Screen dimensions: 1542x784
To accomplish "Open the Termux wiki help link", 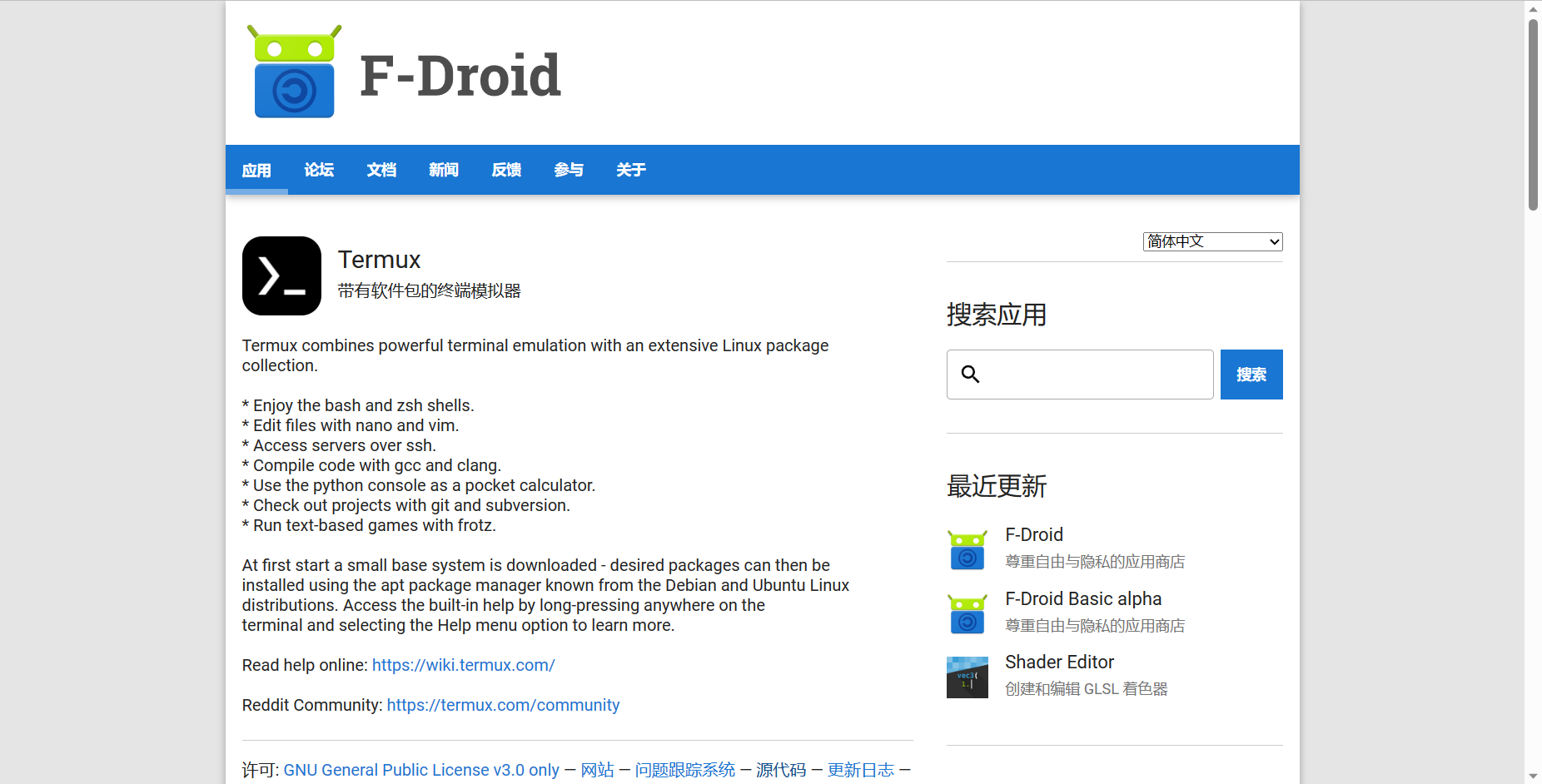I will [463, 665].
